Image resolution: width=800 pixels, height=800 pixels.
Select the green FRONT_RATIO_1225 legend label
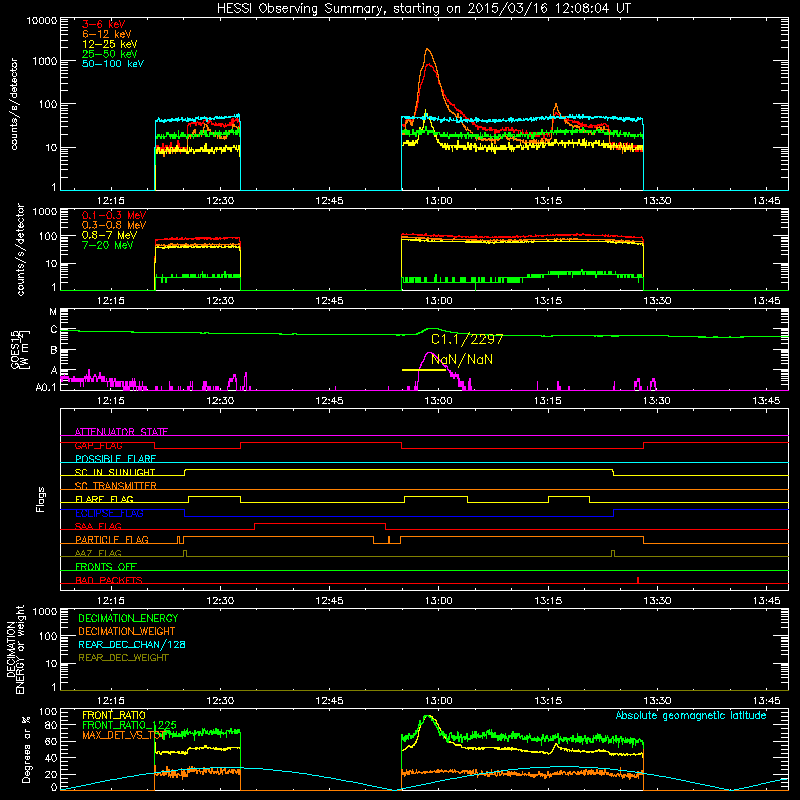pos(129,725)
